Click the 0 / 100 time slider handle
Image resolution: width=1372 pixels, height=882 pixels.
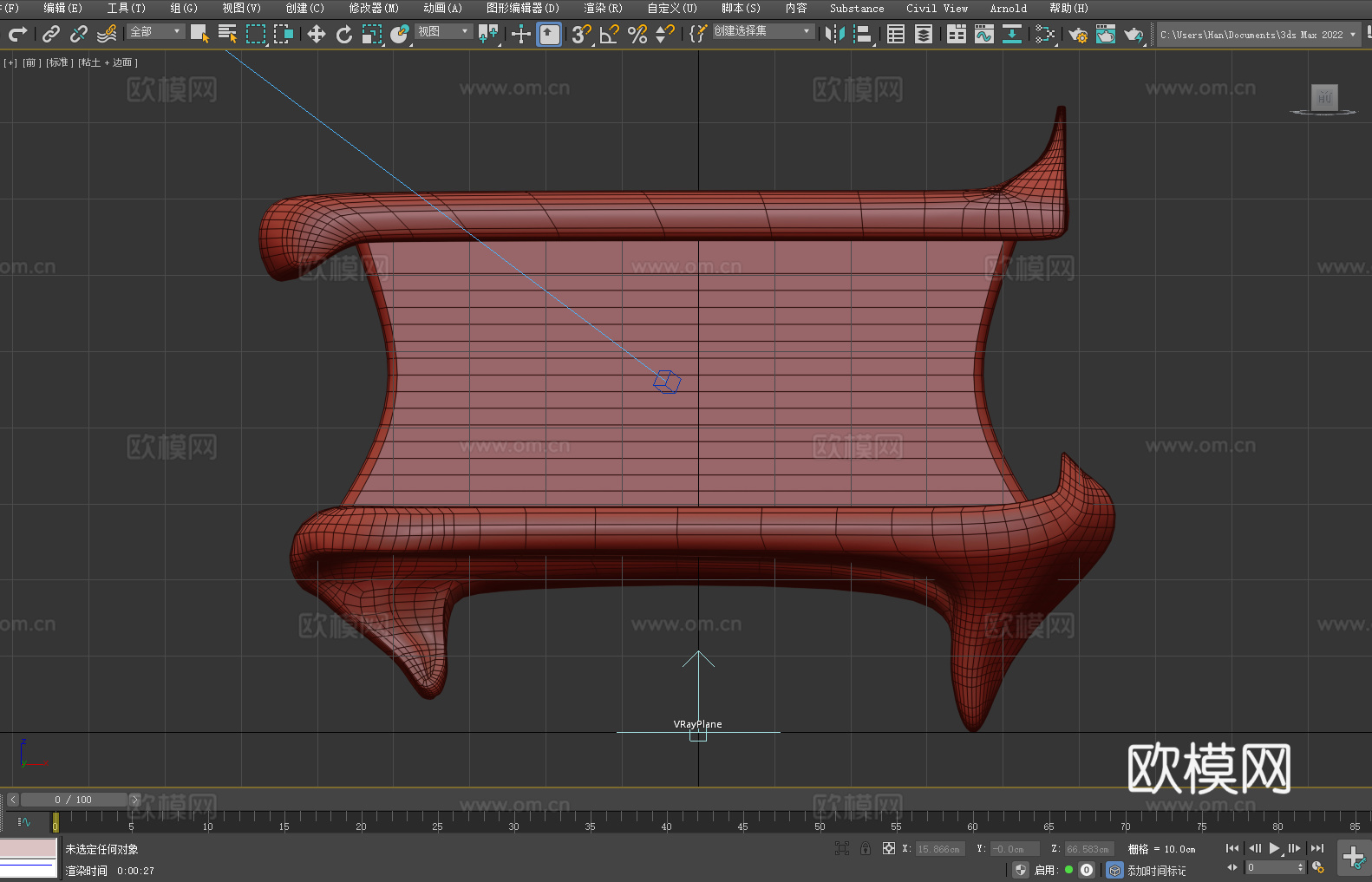74,800
